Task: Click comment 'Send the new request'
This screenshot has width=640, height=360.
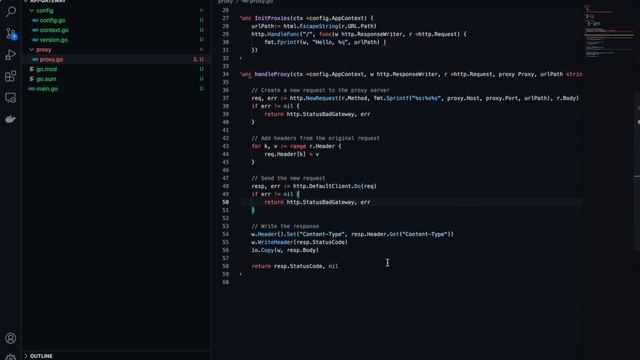Action: coord(288,178)
